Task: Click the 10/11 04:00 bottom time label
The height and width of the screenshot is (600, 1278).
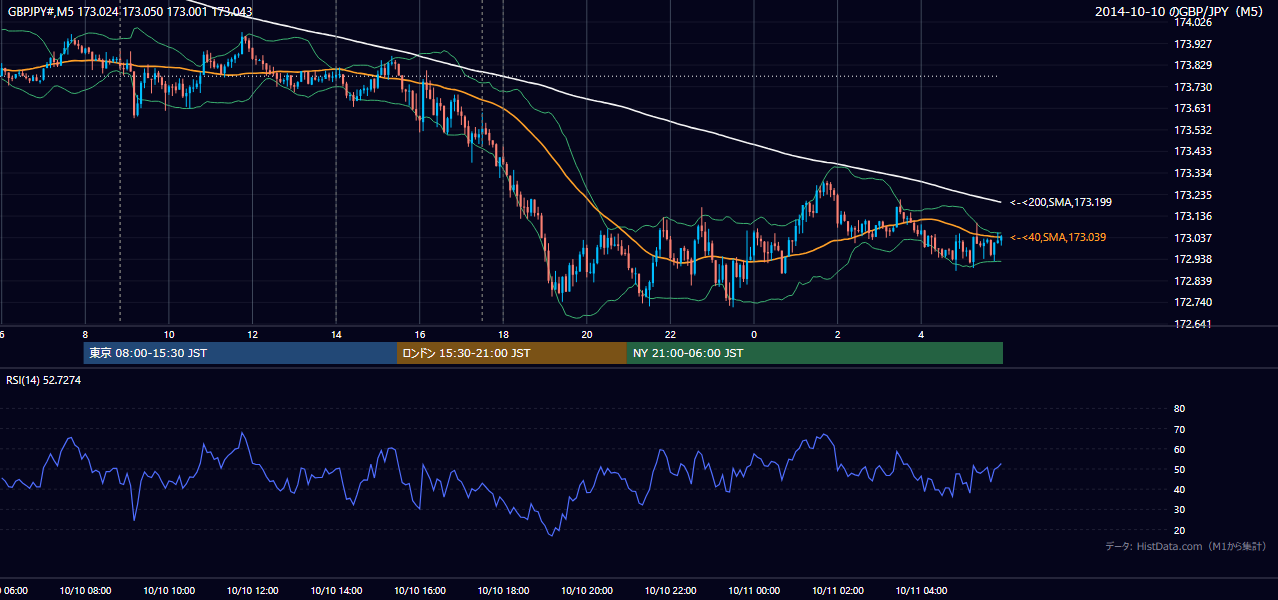Action: pos(921,591)
